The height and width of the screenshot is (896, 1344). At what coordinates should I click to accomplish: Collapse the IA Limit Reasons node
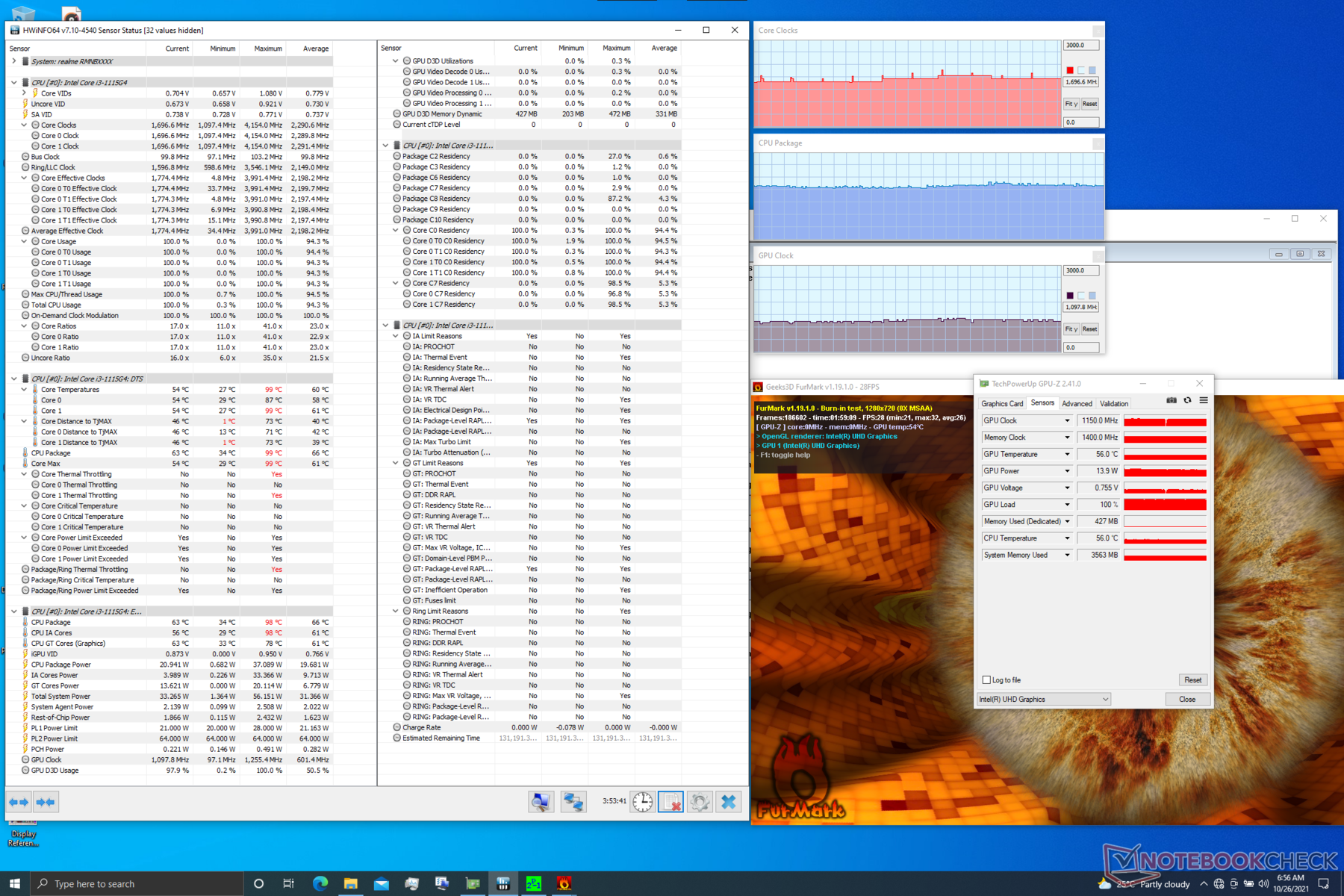(396, 336)
